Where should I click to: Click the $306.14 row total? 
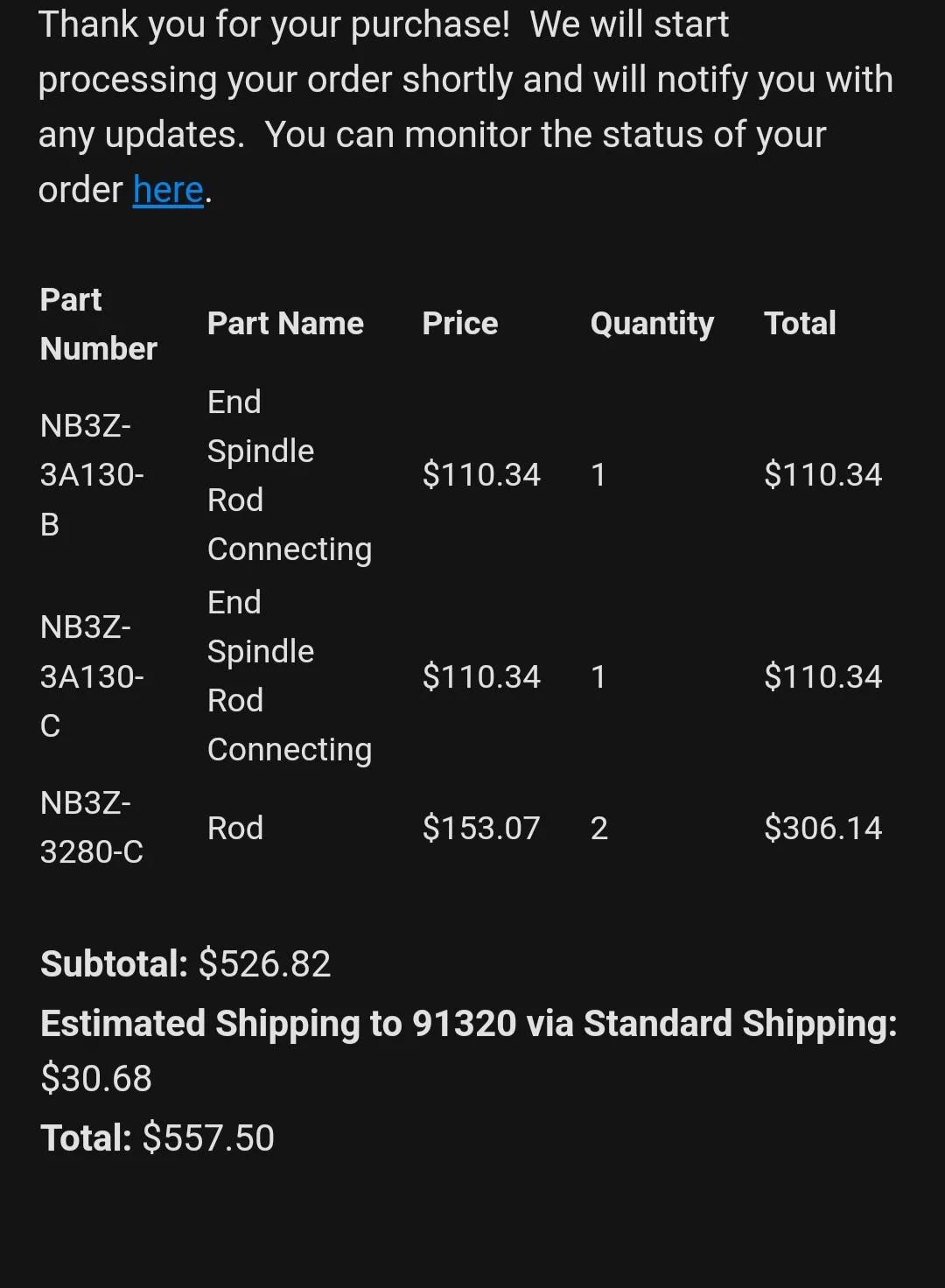pyautogui.click(x=823, y=828)
